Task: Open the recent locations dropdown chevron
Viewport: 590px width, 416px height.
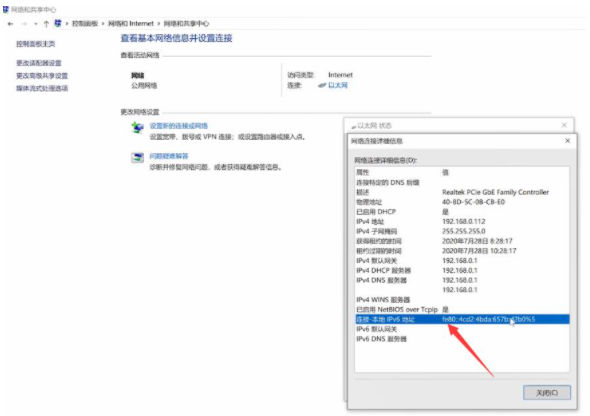Action: (36, 24)
